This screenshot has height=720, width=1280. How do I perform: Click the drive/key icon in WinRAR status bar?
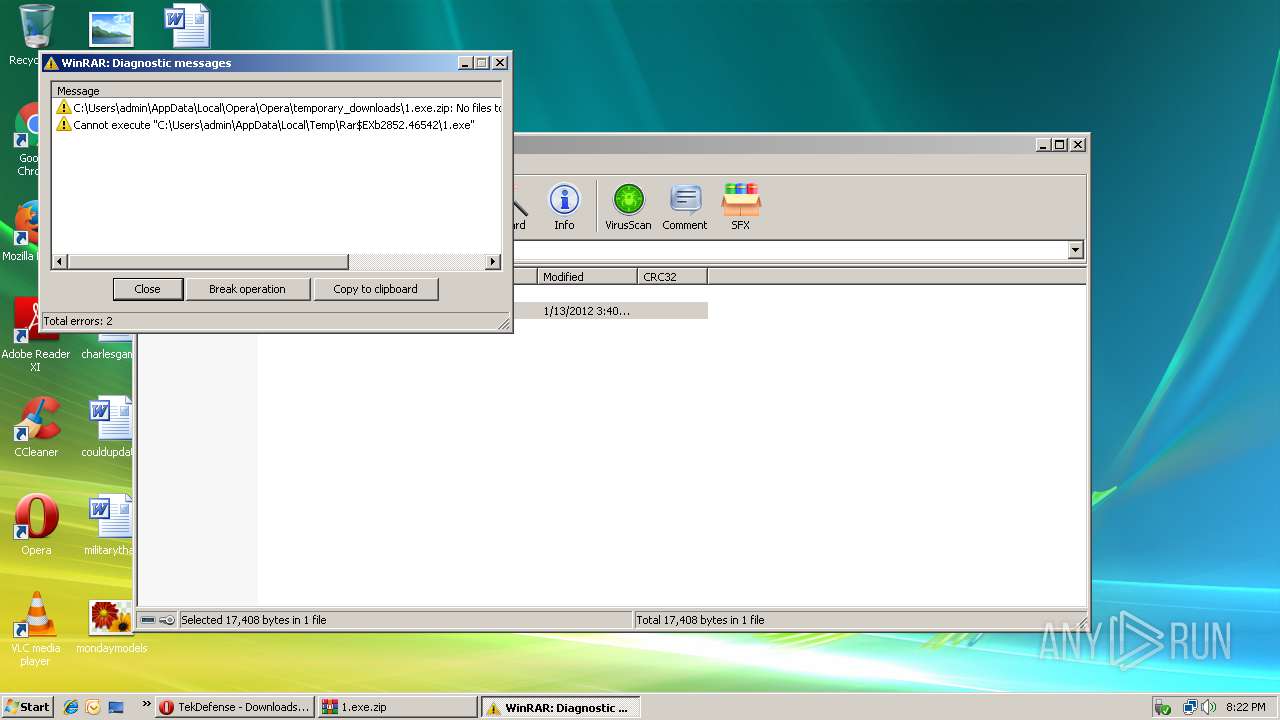[x=158, y=620]
